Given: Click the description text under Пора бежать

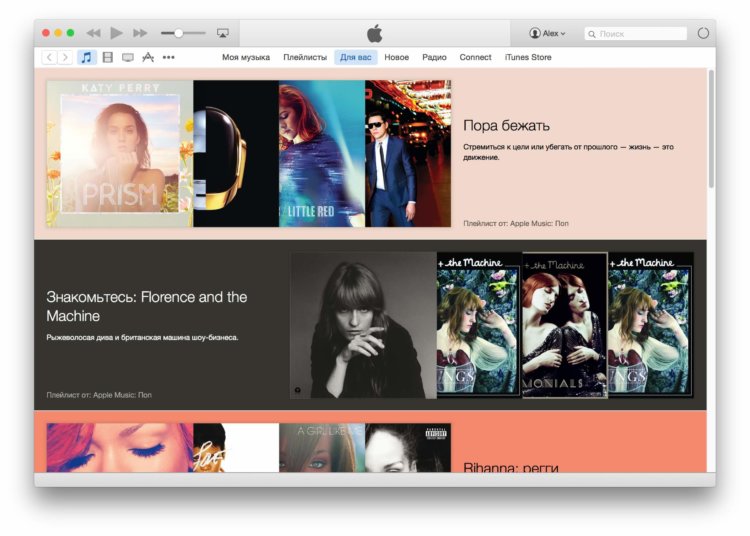Looking at the screenshot, I should click(x=568, y=152).
